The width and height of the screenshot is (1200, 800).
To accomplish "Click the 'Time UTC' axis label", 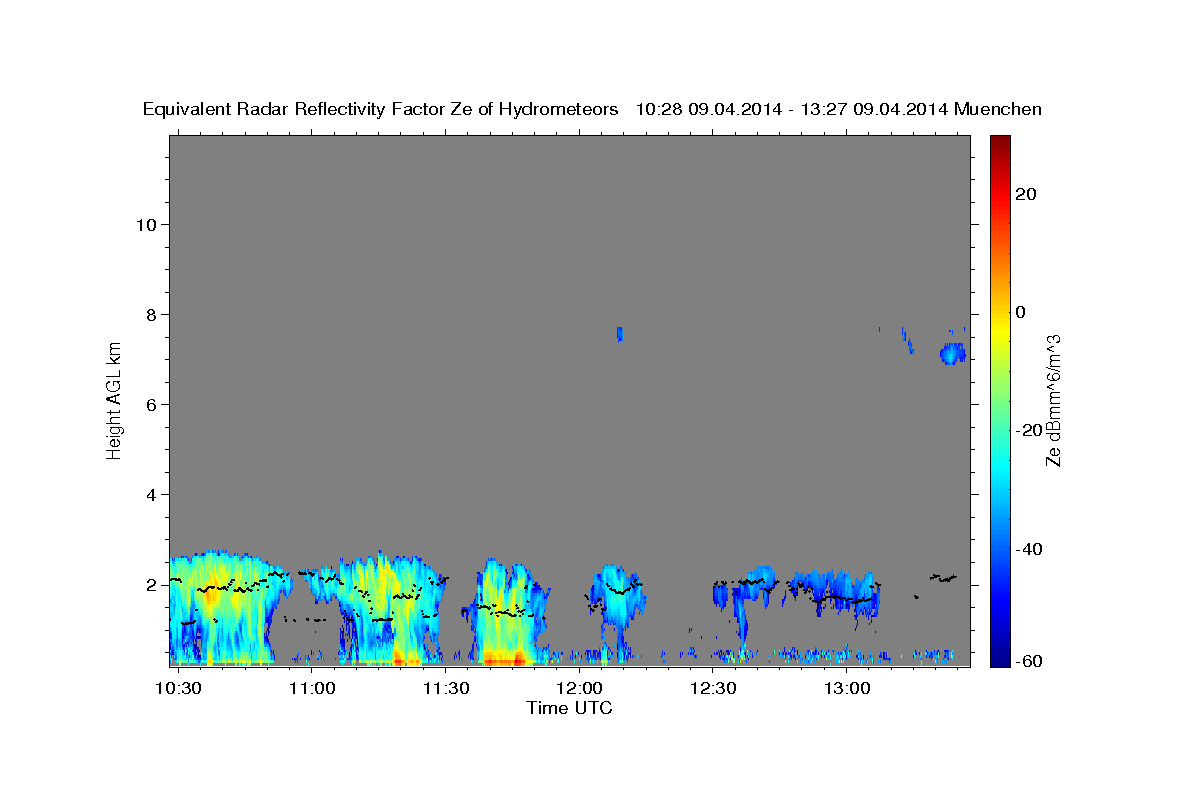I will point(569,709).
